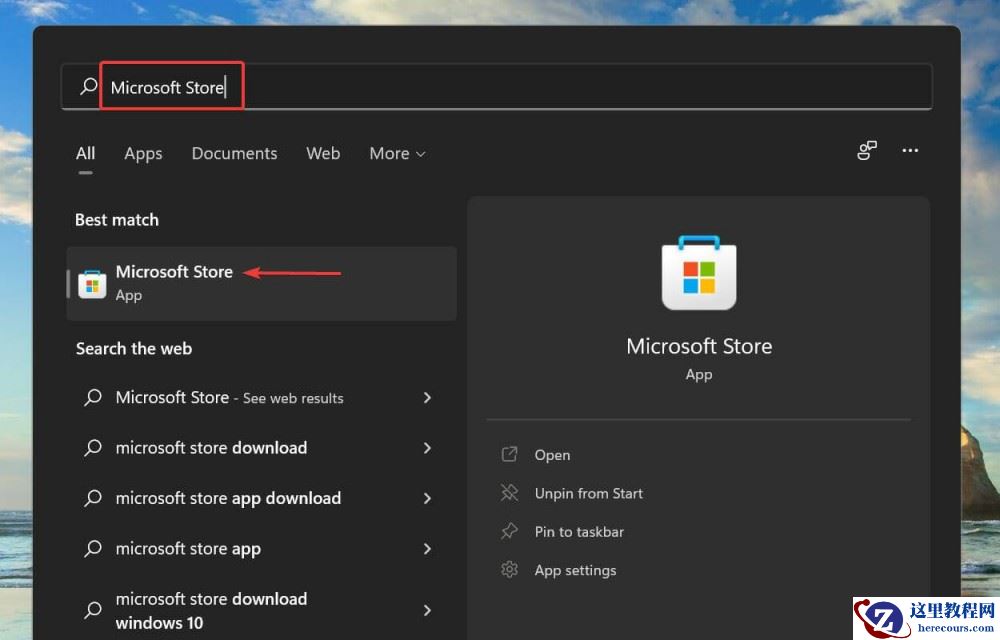Select the pushpin icon next to Pin to taskbar
This screenshot has height=640, width=1000.
click(510, 532)
